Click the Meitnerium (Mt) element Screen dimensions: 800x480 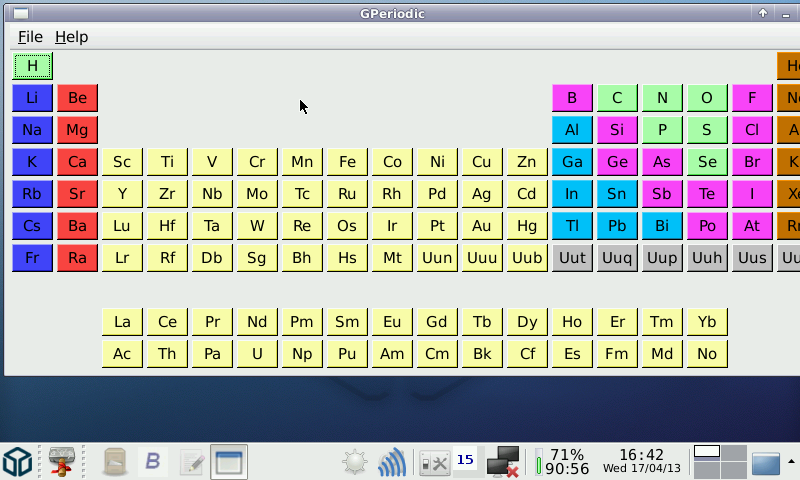pyautogui.click(x=392, y=258)
